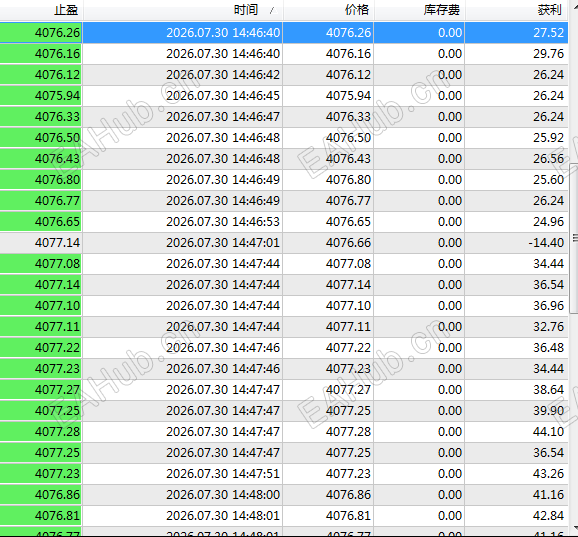The width and height of the screenshot is (578, 537).
Task: Select row timed 14:47:51
Action: (x=284, y=473)
